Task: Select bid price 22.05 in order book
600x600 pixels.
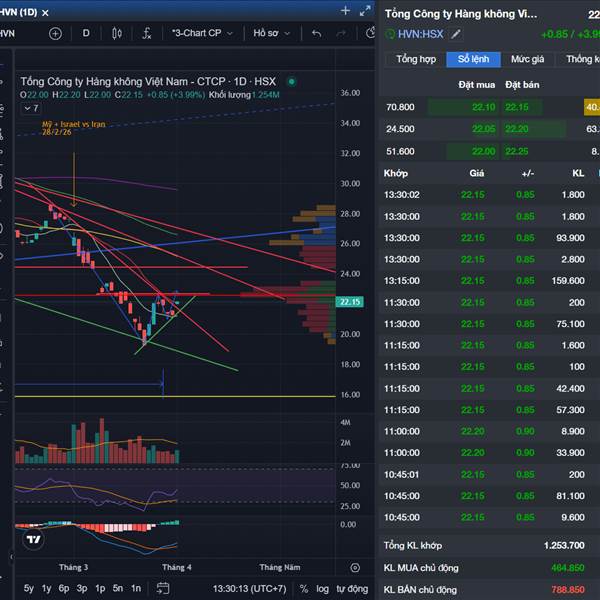Action: [x=484, y=129]
